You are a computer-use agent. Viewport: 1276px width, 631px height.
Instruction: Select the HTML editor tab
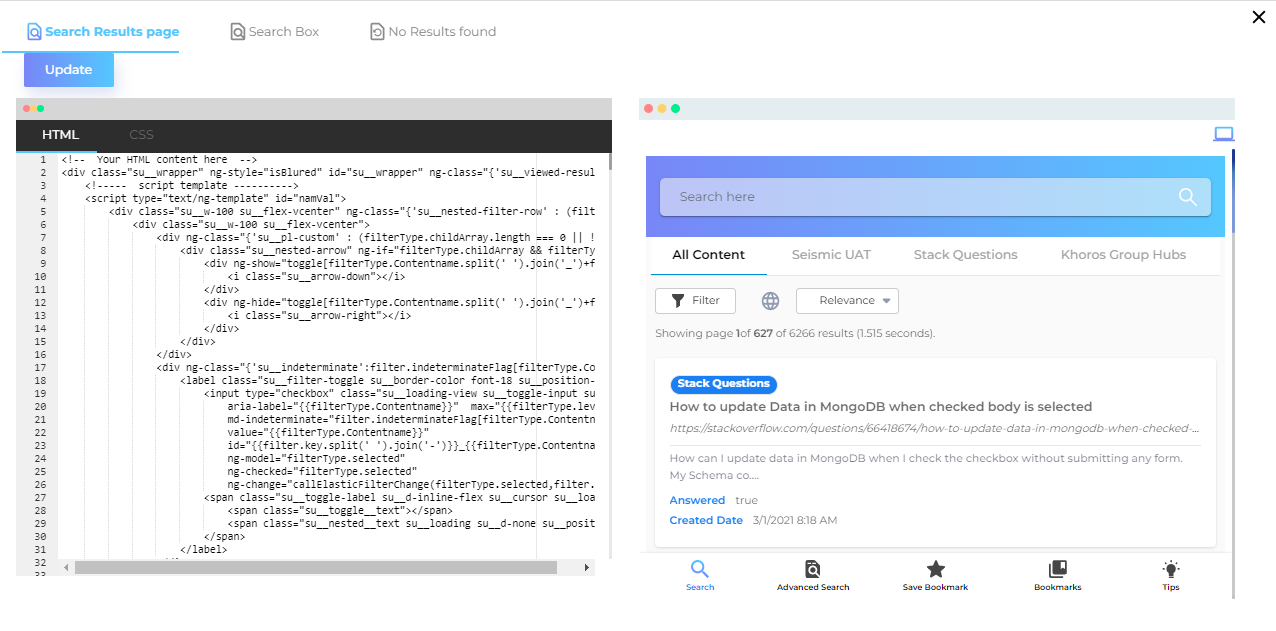coord(60,135)
